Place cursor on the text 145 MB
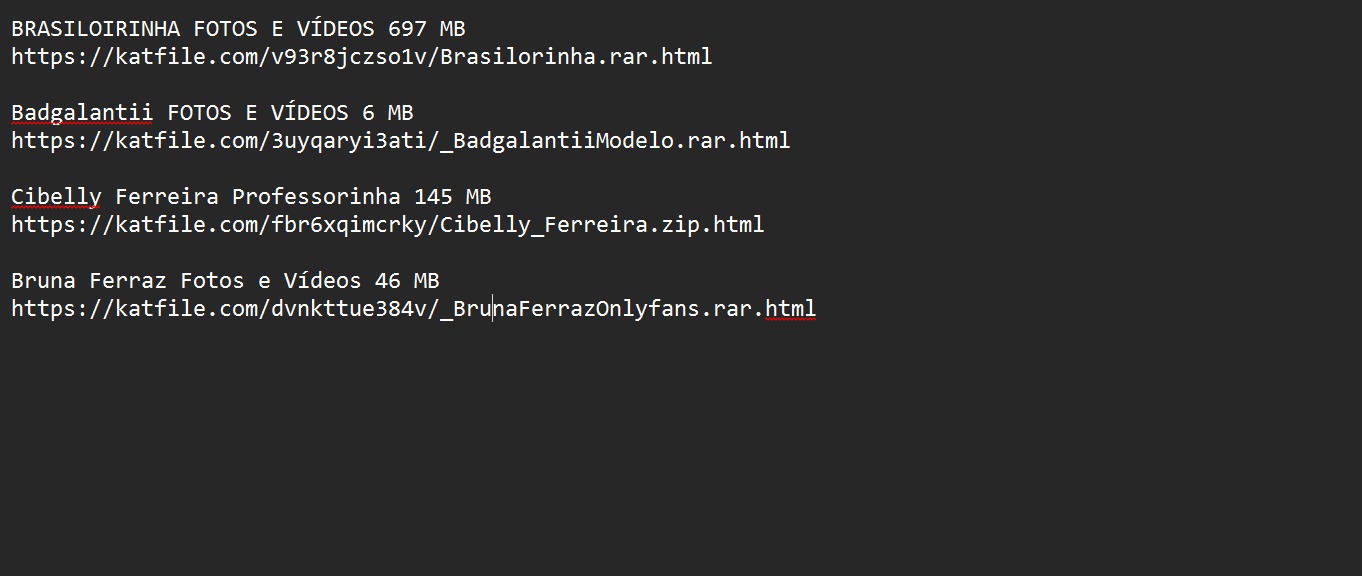 click(453, 197)
